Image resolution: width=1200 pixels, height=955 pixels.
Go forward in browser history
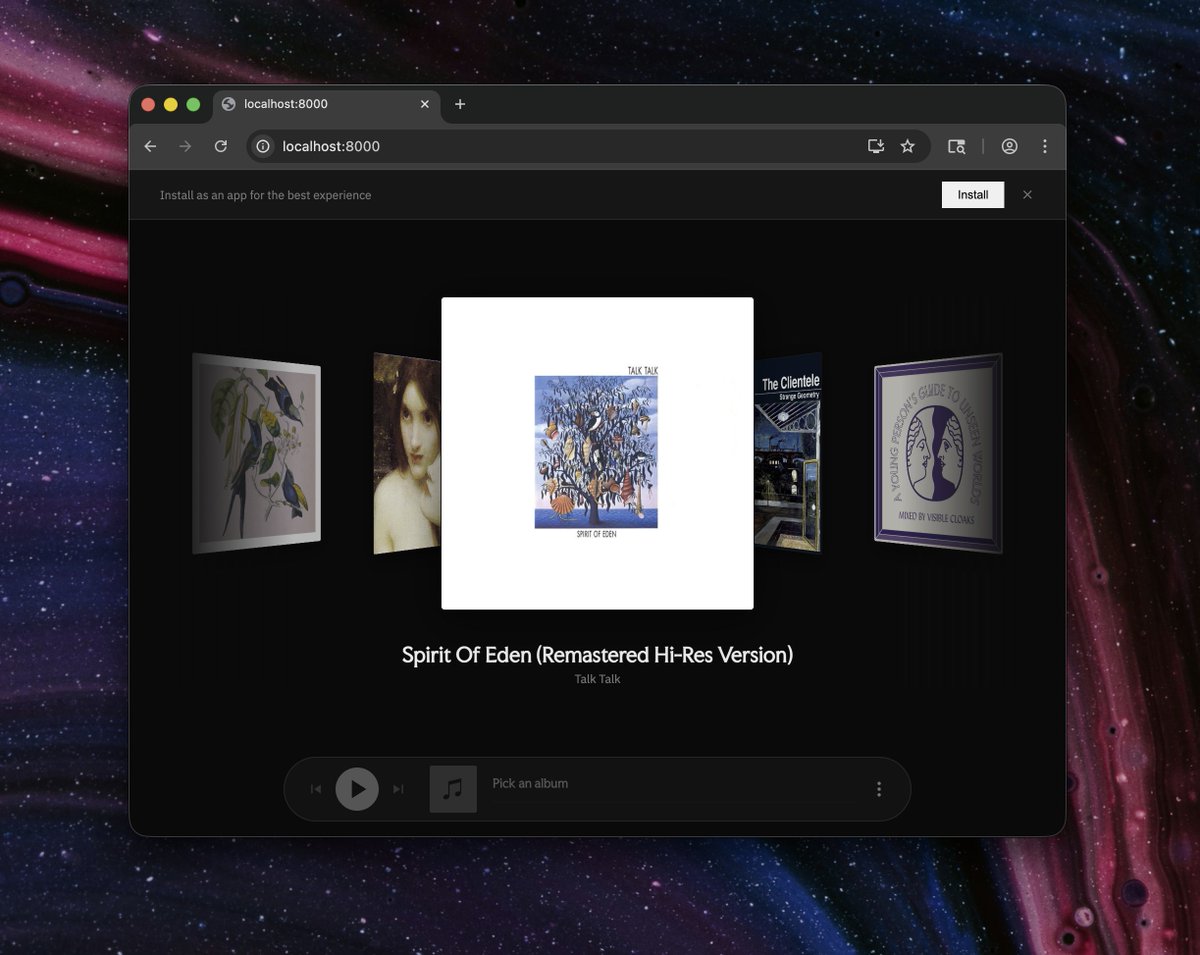(185, 146)
